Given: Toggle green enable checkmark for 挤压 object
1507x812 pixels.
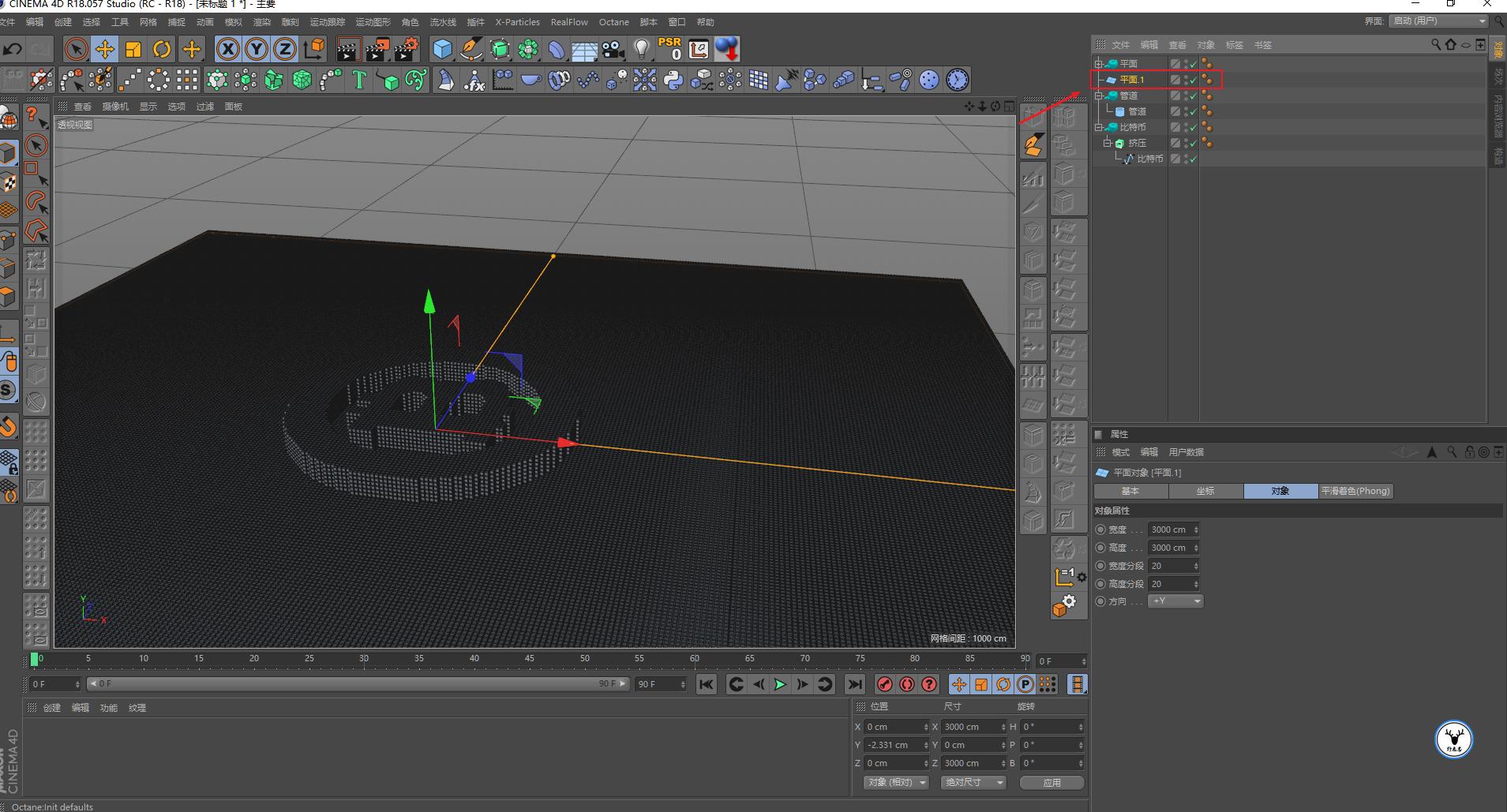Looking at the screenshot, I should pyautogui.click(x=1194, y=143).
